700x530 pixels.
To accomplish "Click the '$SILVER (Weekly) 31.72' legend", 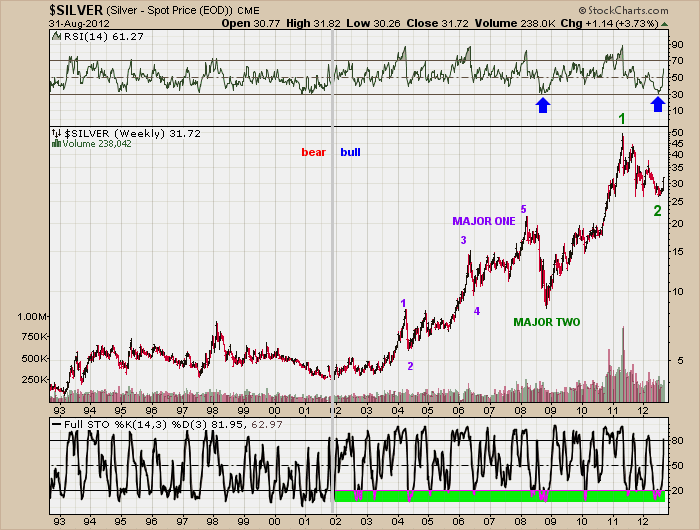I will [x=133, y=133].
